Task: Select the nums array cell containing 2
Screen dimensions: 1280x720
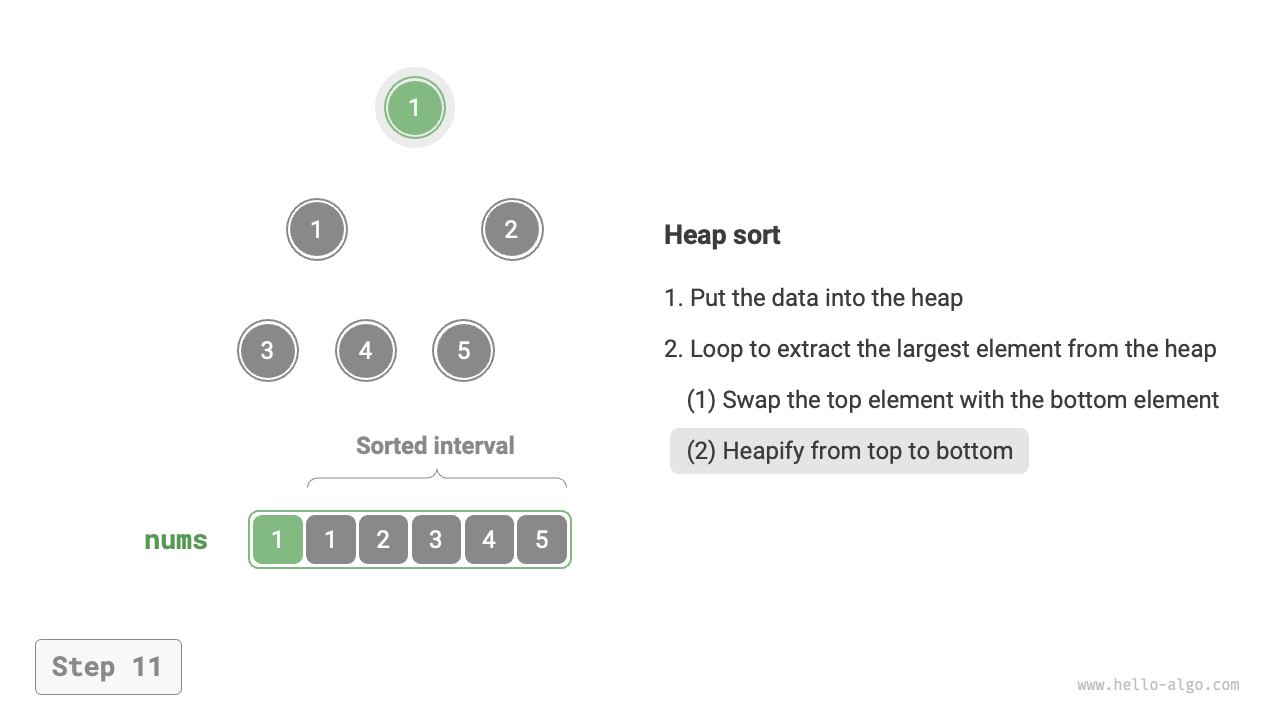Action: click(x=383, y=540)
